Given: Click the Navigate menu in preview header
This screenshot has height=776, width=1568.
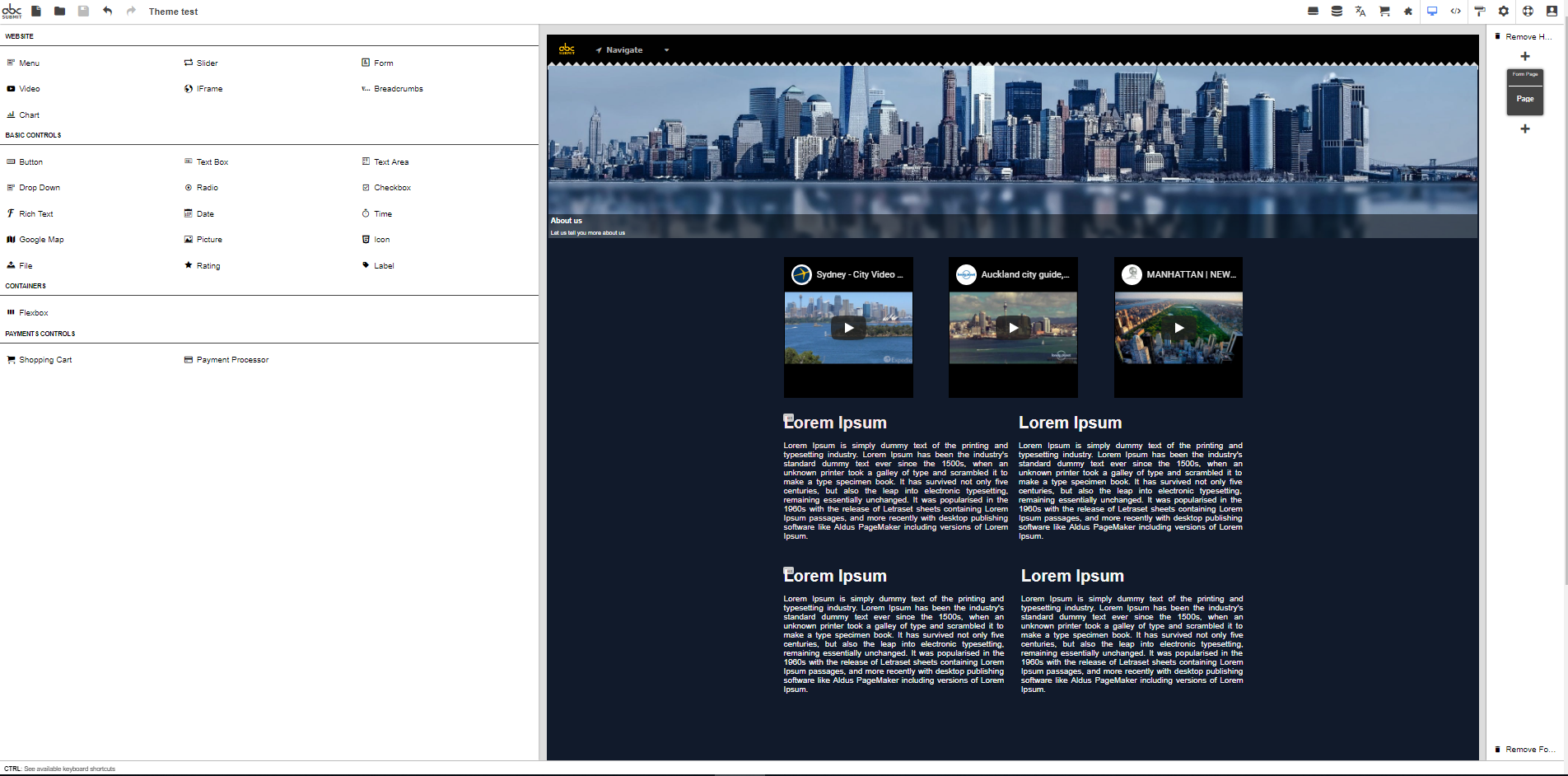Looking at the screenshot, I should pyautogui.click(x=619, y=50).
